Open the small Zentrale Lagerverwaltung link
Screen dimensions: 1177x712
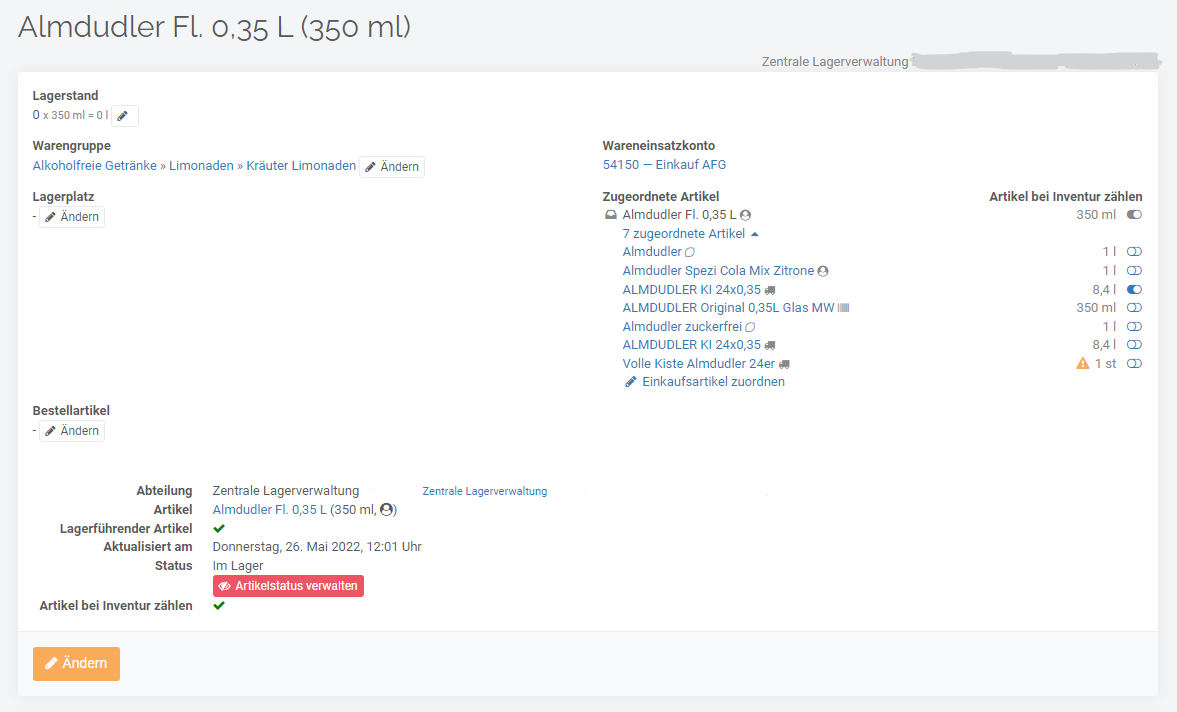click(x=485, y=491)
